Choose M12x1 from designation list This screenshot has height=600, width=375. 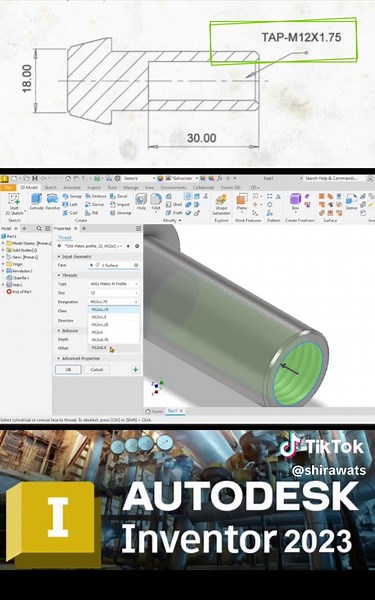coord(114,333)
